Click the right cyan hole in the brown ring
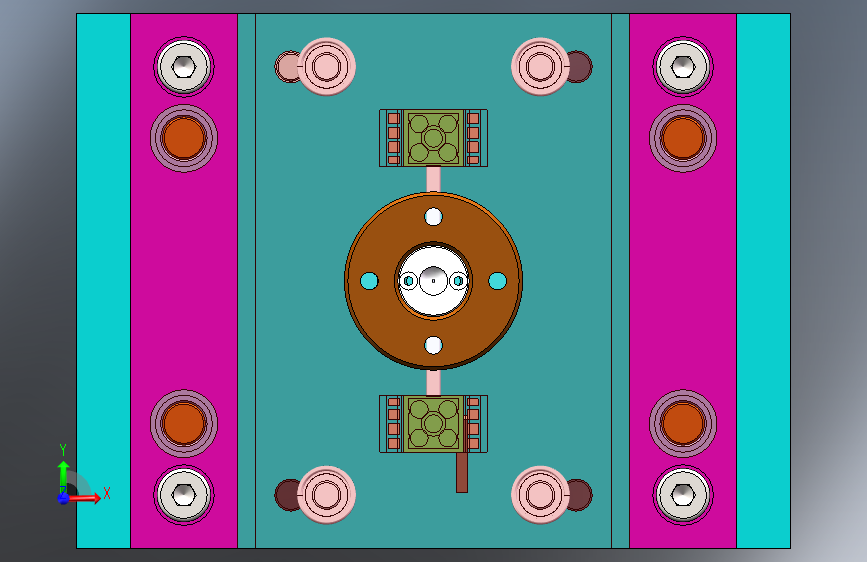This screenshot has height=562, width=867. (498, 281)
